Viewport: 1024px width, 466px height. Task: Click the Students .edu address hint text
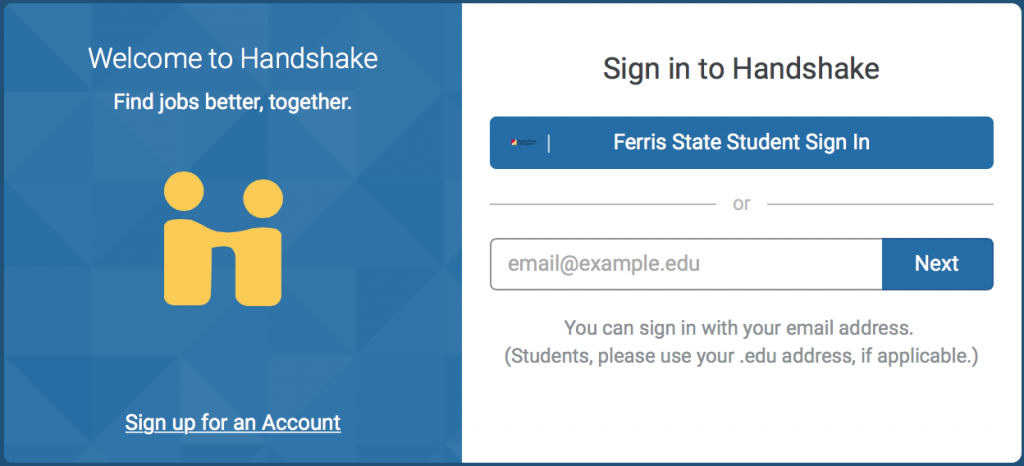click(x=741, y=355)
